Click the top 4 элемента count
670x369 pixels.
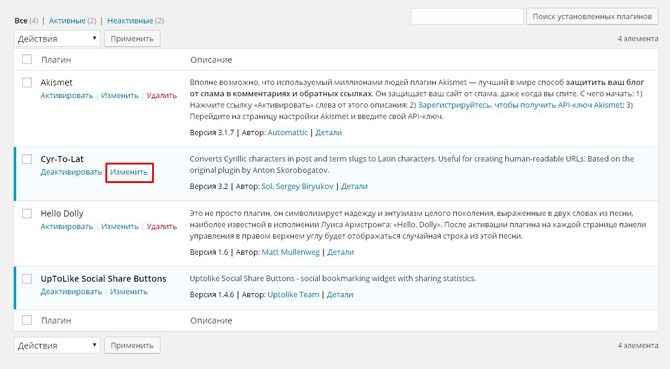638,38
